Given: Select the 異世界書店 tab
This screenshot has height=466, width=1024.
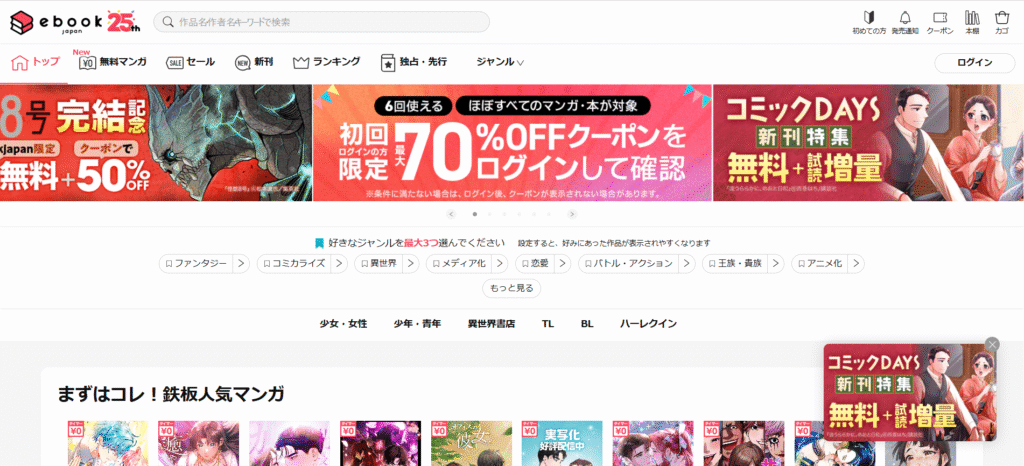Looking at the screenshot, I should pyautogui.click(x=491, y=324).
